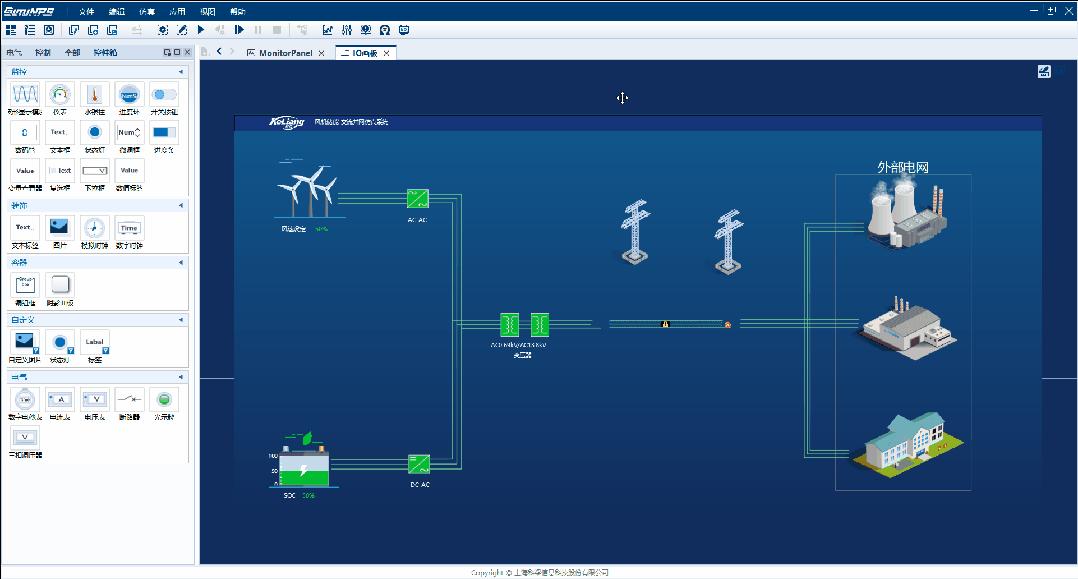Select the thermometer control icon
This screenshot has height=579, width=1078.
click(94, 95)
